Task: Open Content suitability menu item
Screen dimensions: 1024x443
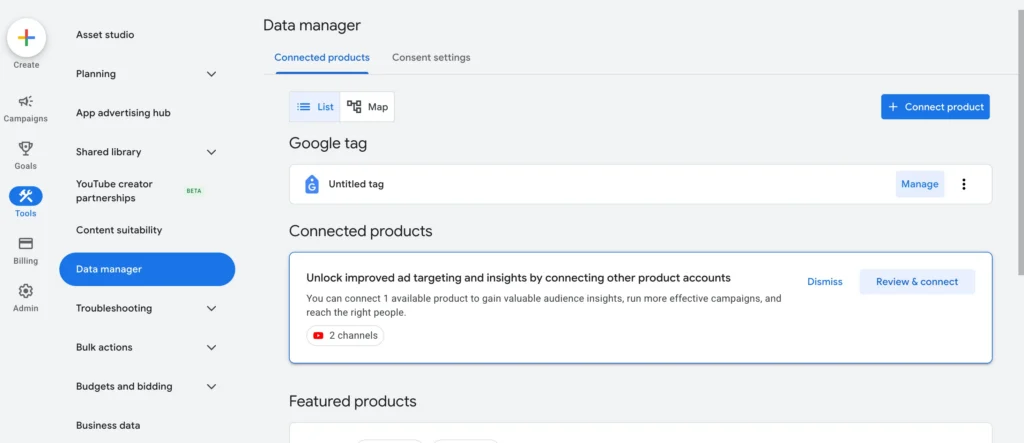Action: click(119, 230)
